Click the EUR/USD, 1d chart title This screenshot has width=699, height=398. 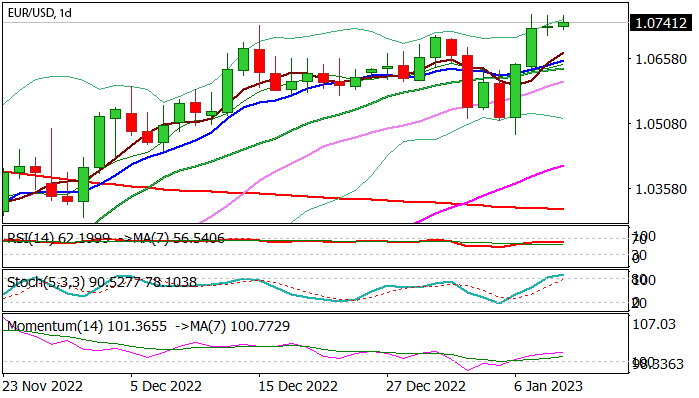pyautogui.click(x=39, y=13)
